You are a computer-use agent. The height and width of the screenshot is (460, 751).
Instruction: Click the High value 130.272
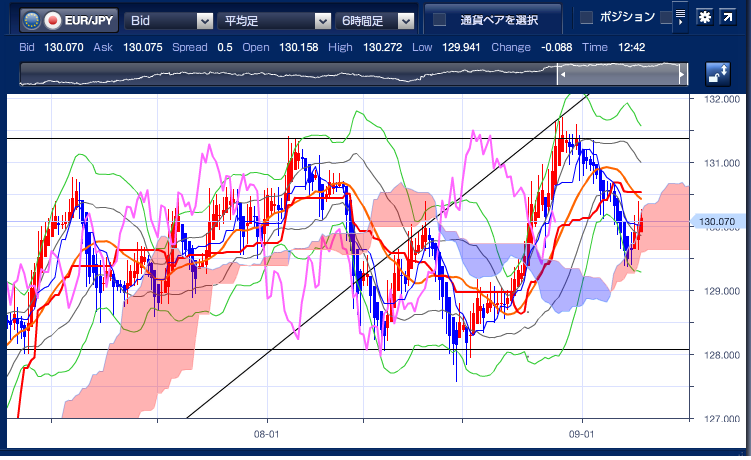[x=382, y=47]
